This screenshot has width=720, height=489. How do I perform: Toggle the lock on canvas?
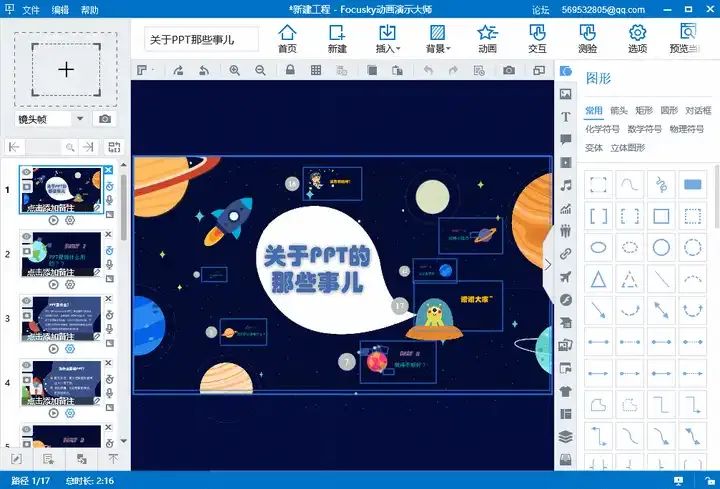(x=290, y=70)
